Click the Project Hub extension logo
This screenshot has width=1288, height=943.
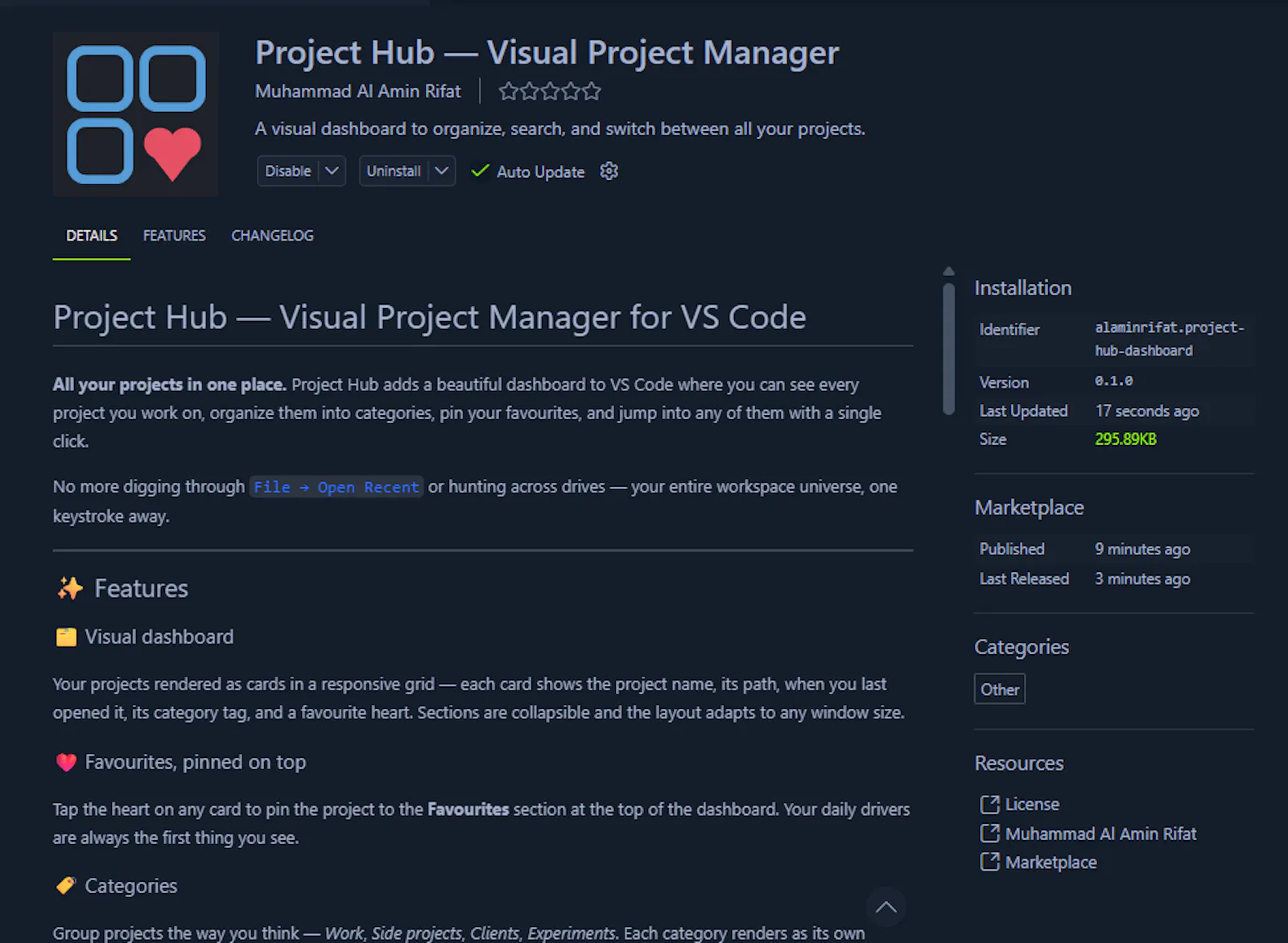135,114
